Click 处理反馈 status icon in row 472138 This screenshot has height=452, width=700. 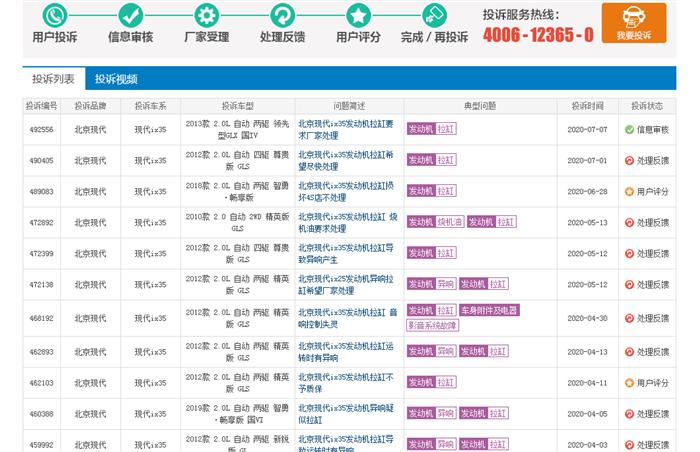tap(629, 285)
